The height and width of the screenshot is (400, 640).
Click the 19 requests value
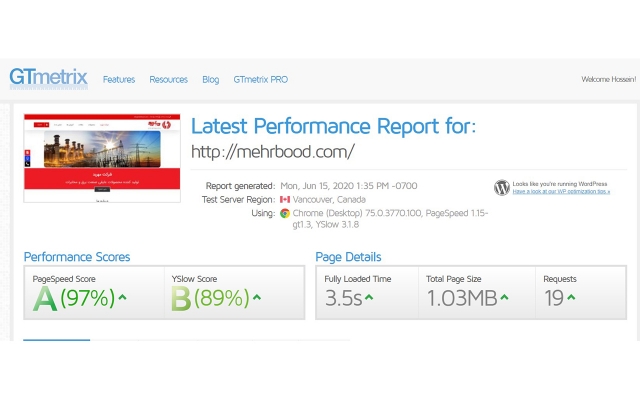(x=554, y=298)
